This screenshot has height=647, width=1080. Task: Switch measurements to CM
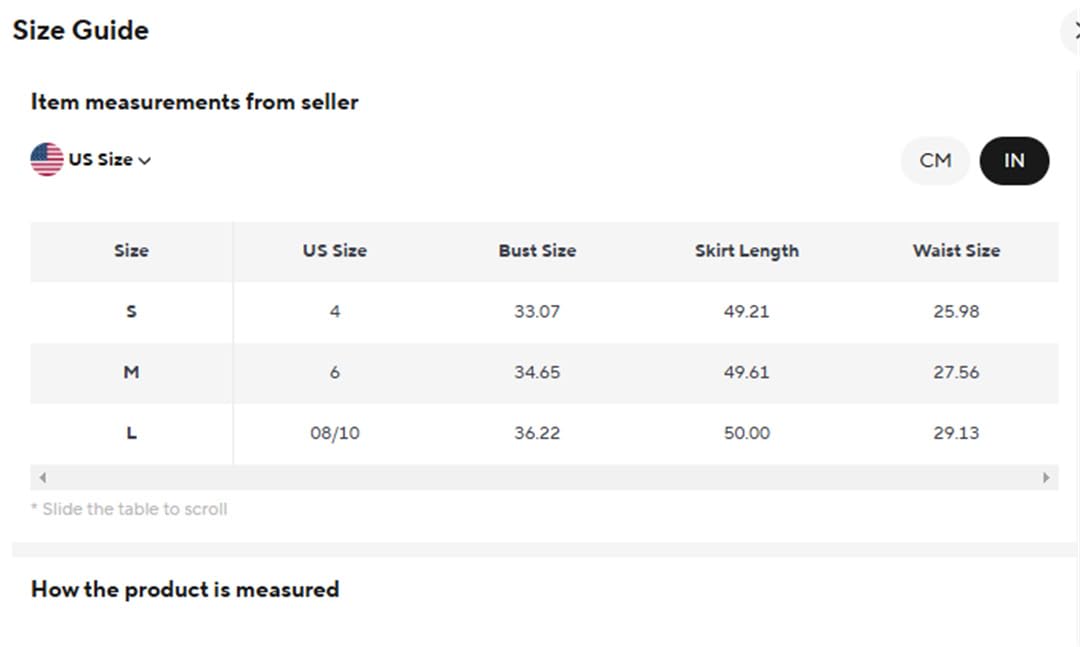click(x=935, y=161)
